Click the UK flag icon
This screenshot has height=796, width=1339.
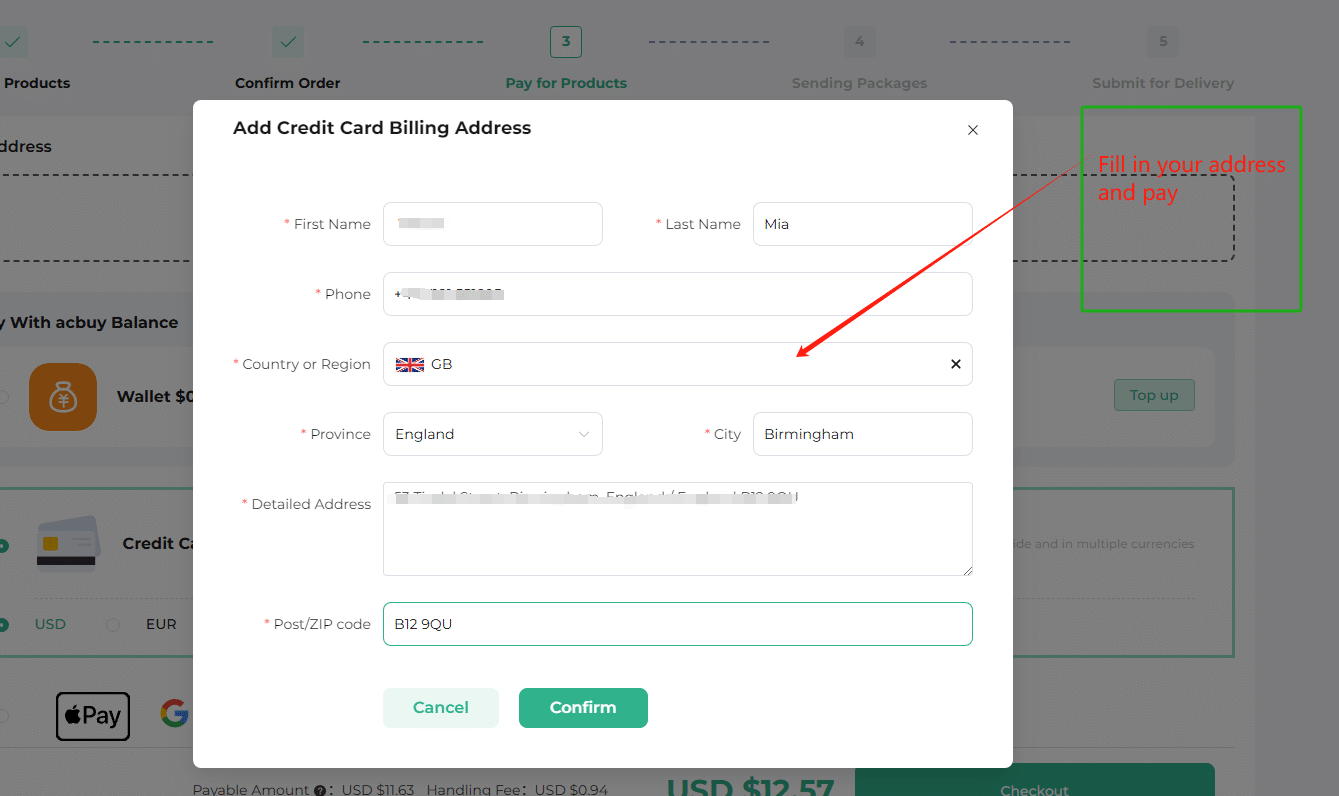[x=410, y=365]
